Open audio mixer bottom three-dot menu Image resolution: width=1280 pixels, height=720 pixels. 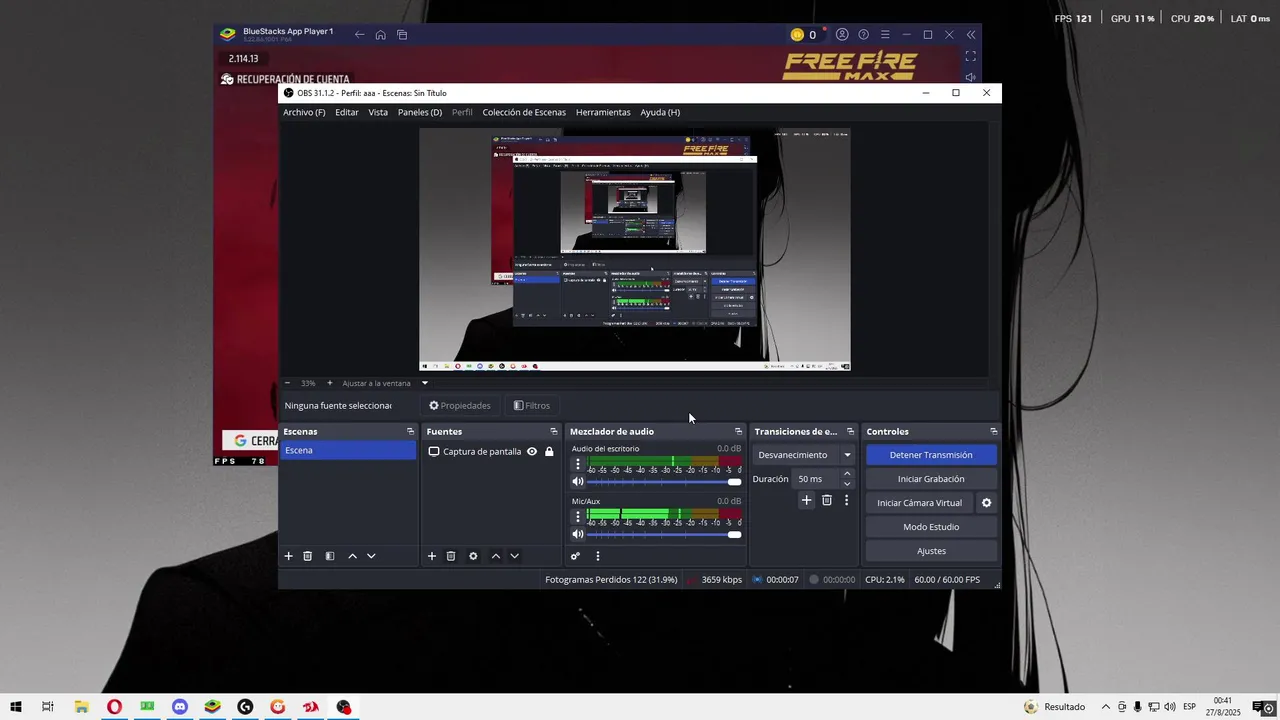click(598, 556)
